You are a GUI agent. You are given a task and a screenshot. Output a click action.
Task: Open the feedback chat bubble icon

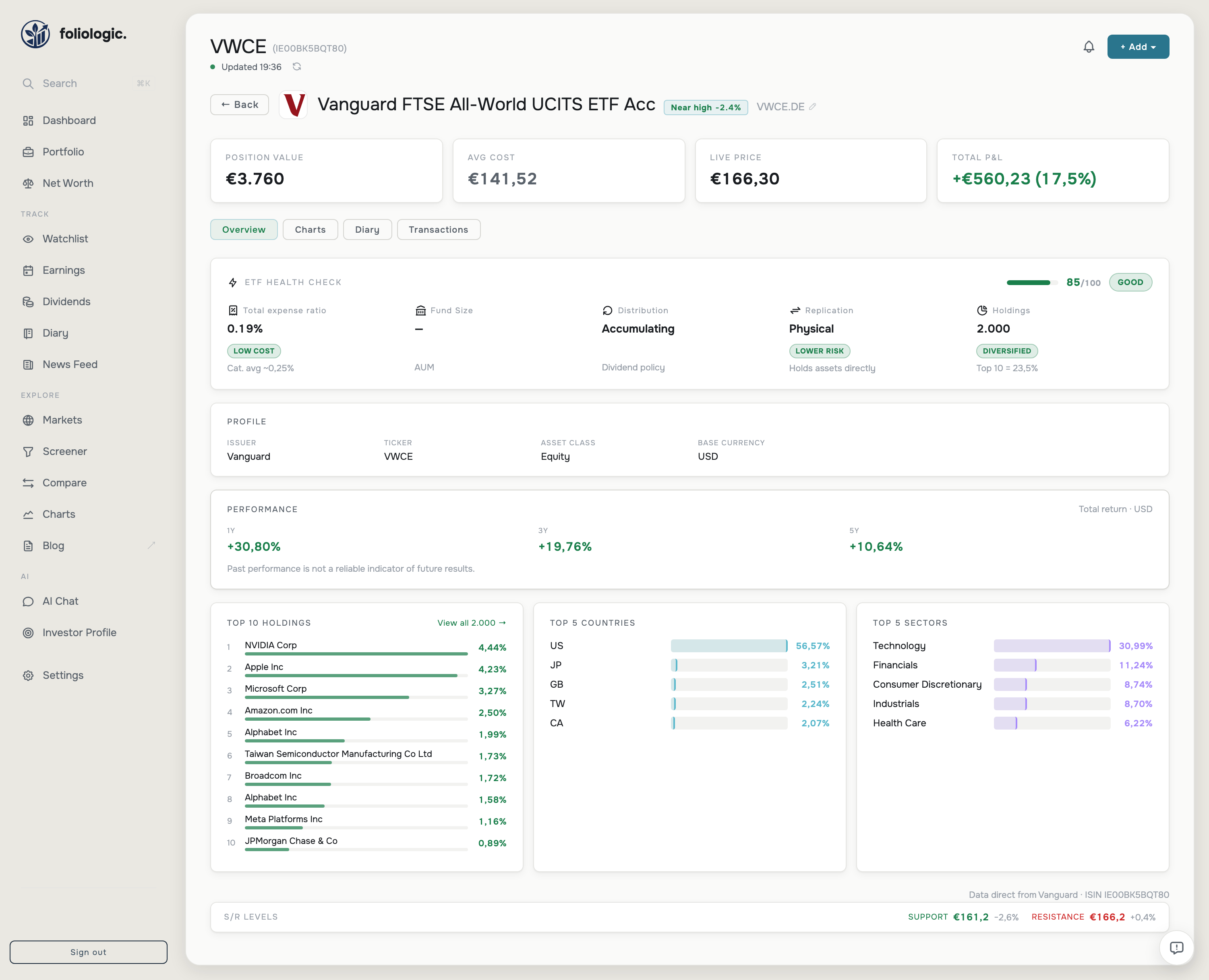1176,948
